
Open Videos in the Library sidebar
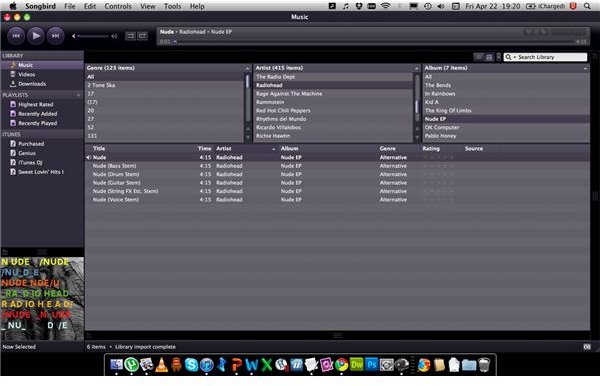click(x=42, y=74)
